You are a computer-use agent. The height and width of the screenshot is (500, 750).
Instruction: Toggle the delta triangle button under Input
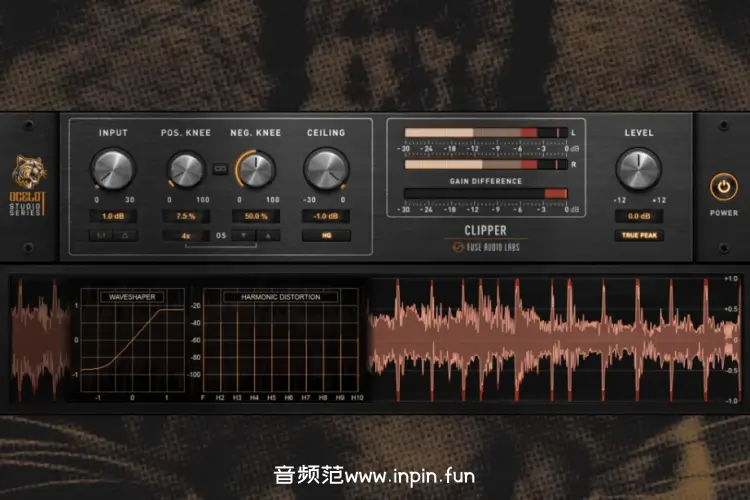point(125,235)
